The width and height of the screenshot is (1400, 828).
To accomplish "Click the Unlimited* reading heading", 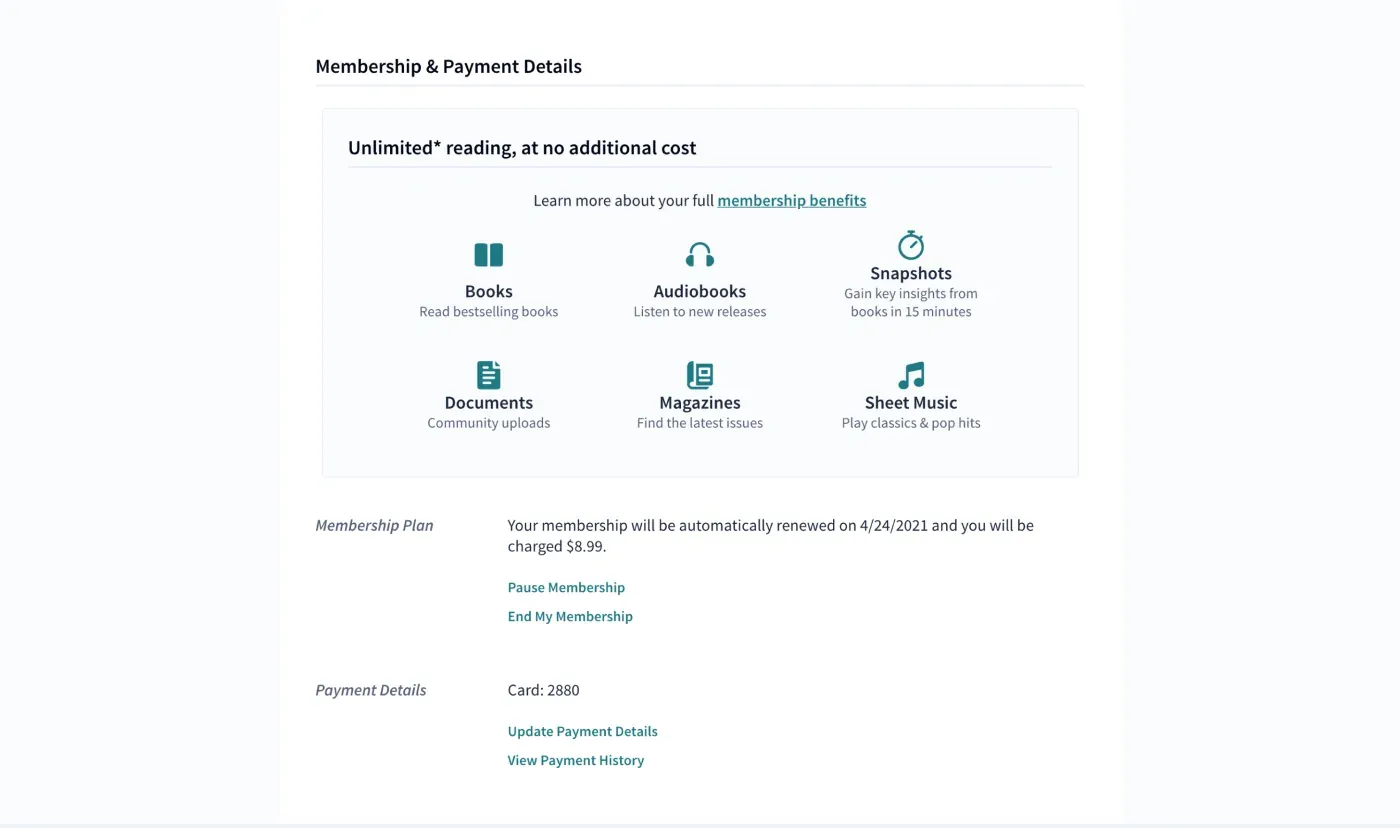I will [522, 147].
